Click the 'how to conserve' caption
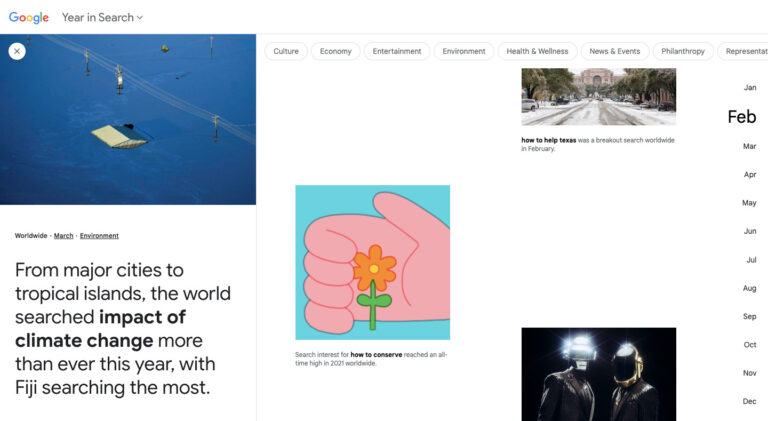768x421 pixels. (371, 359)
